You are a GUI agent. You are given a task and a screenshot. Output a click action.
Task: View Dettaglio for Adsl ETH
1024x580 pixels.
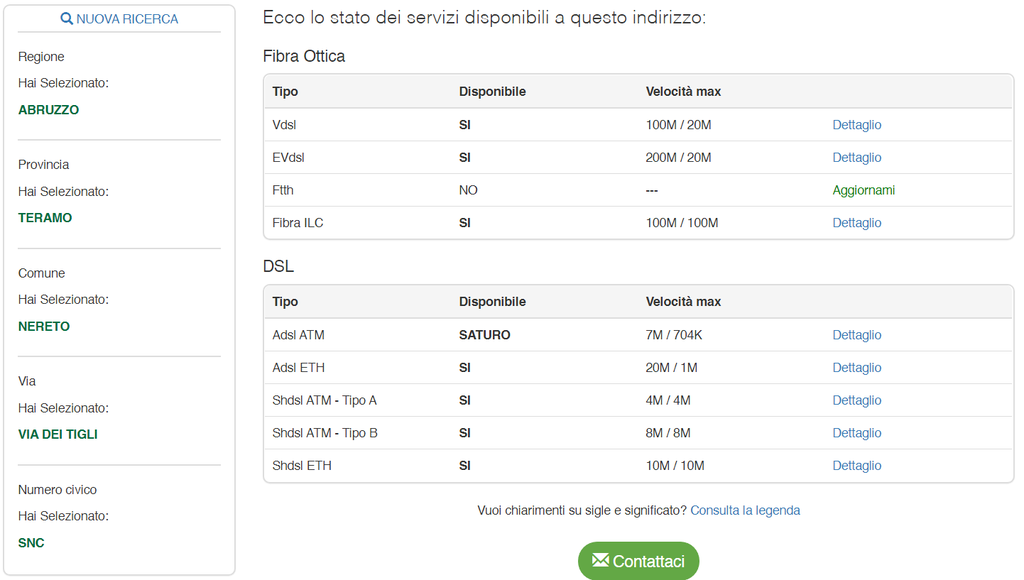856,368
